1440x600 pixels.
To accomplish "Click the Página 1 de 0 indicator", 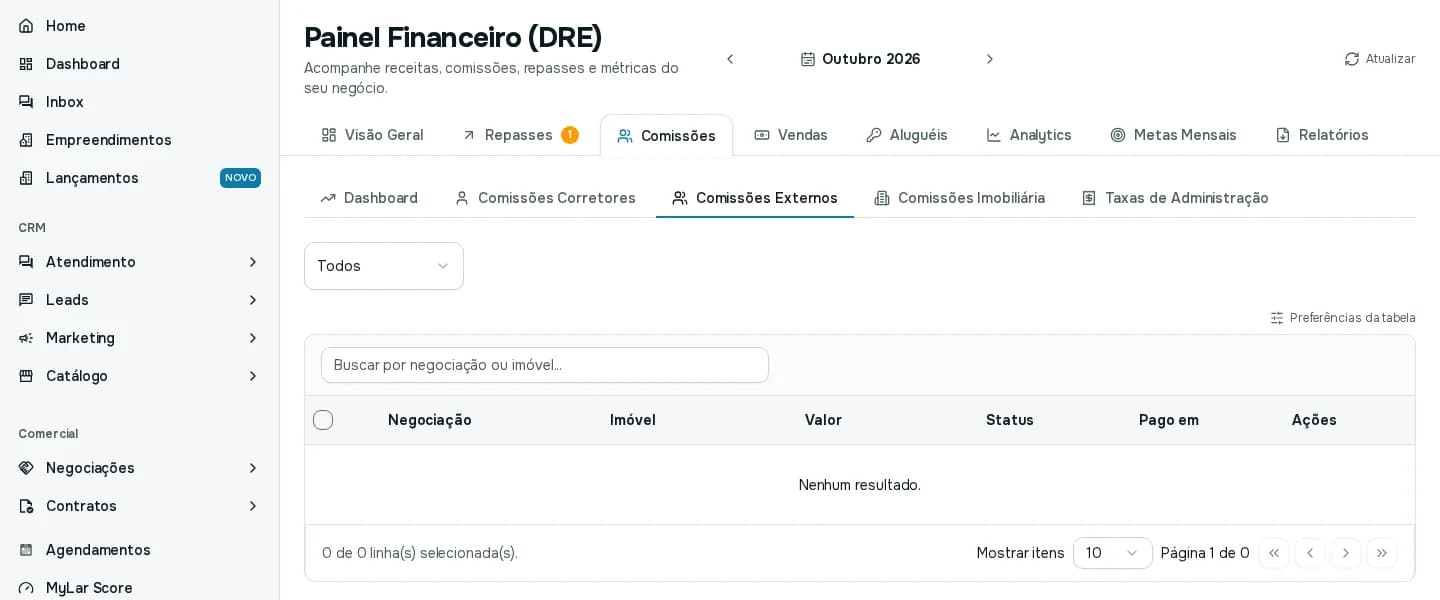I will coord(1205,553).
